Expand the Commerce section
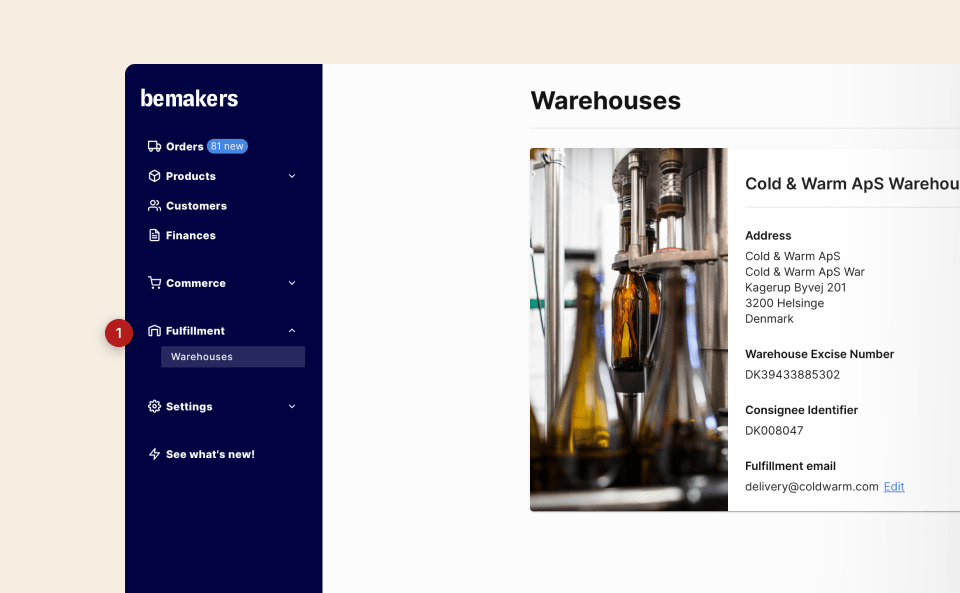 pyautogui.click(x=291, y=283)
